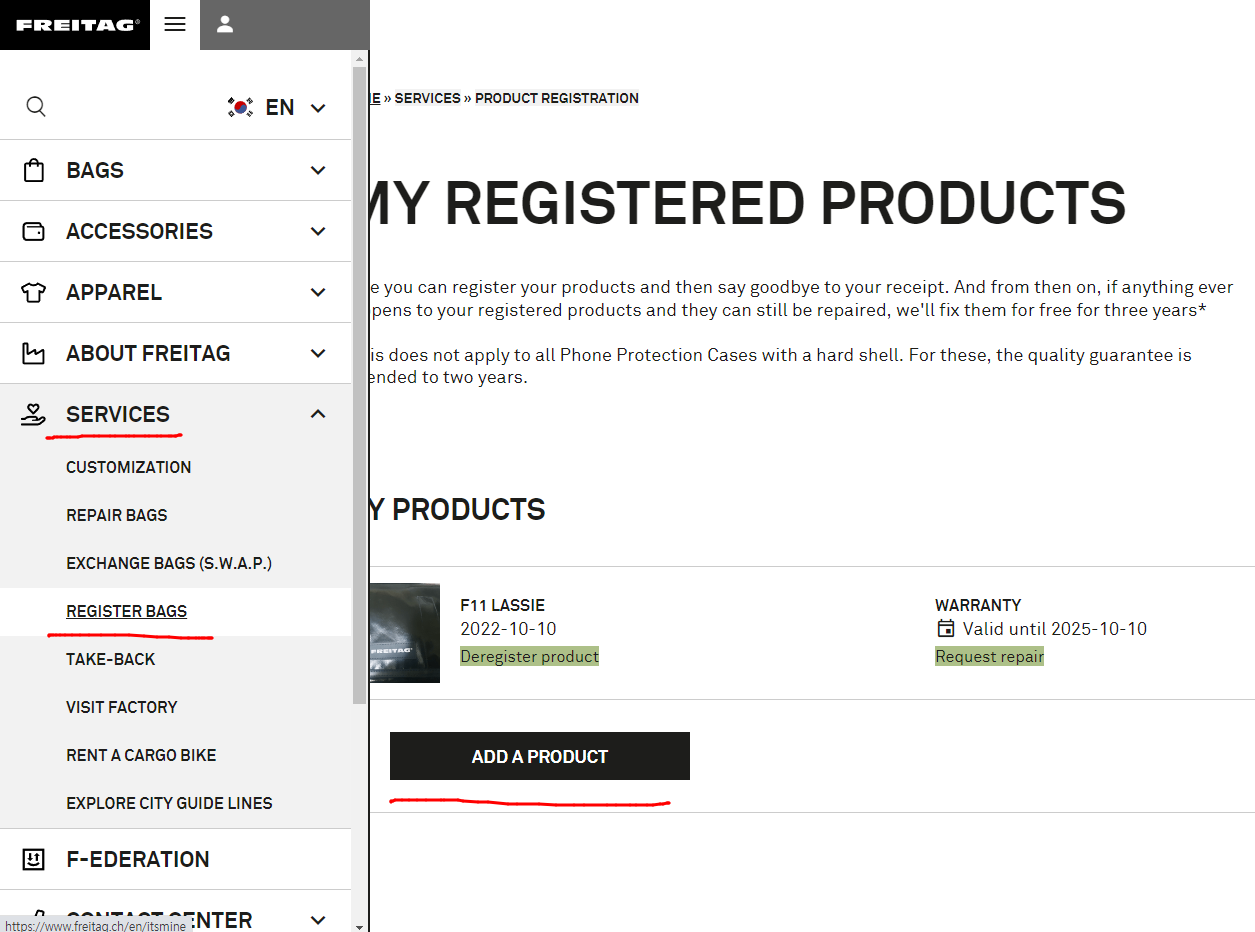Click the FREITAG logo
The height and width of the screenshot is (932, 1255).
click(x=78, y=25)
